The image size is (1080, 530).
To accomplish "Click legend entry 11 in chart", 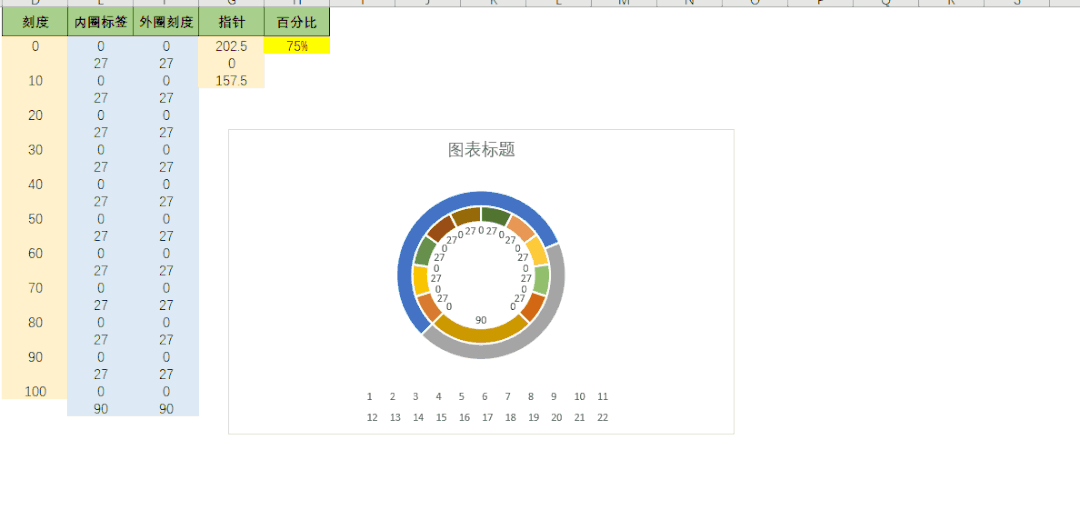I will click(603, 397).
